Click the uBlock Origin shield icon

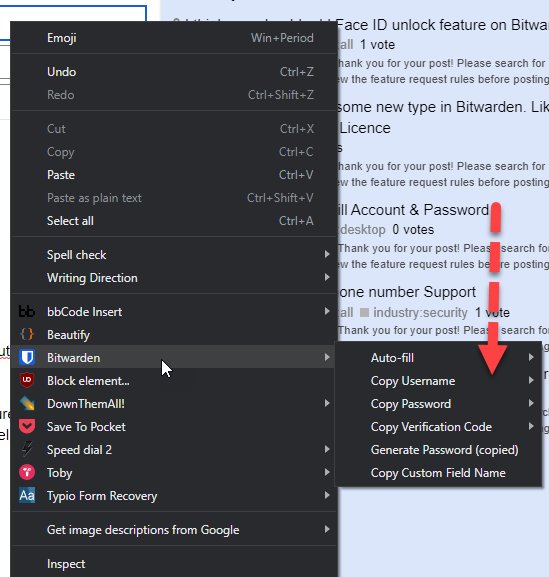(x=27, y=380)
